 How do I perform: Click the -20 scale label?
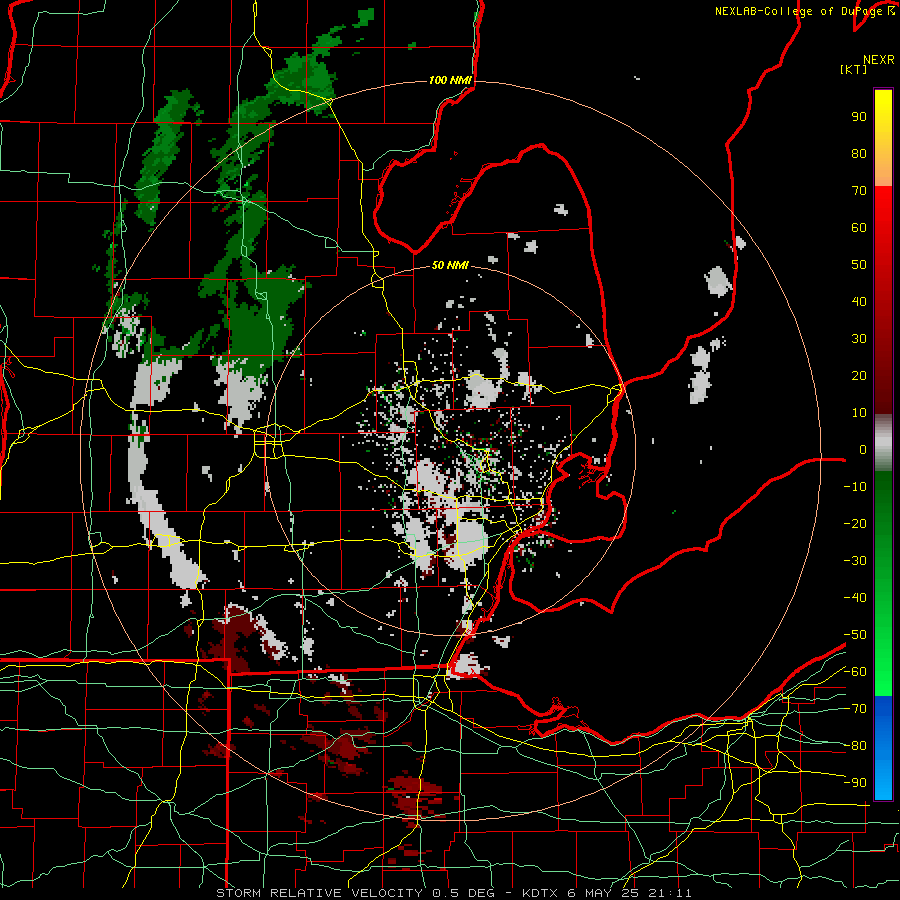click(855, 523)
